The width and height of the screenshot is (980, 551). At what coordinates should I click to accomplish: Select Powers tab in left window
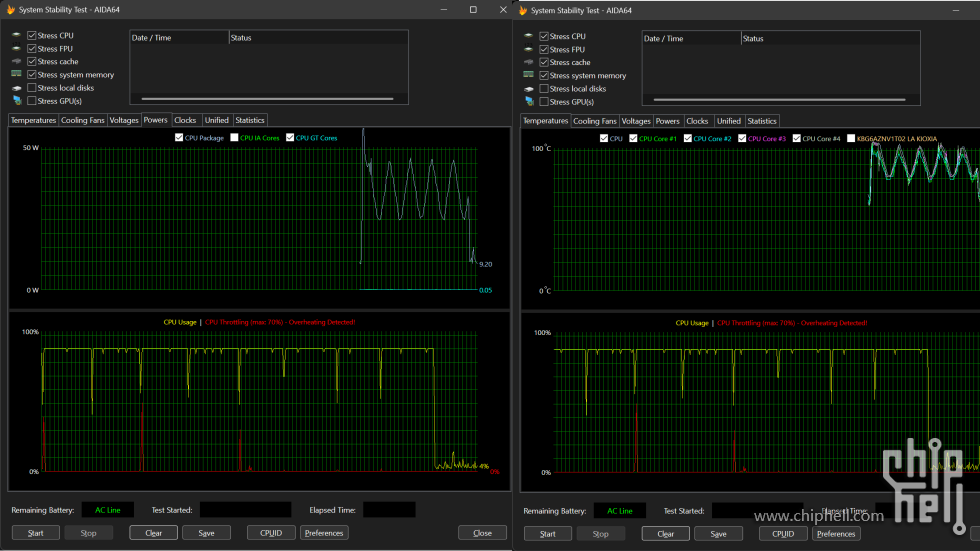pyautogui.click(x=156, y=119)
